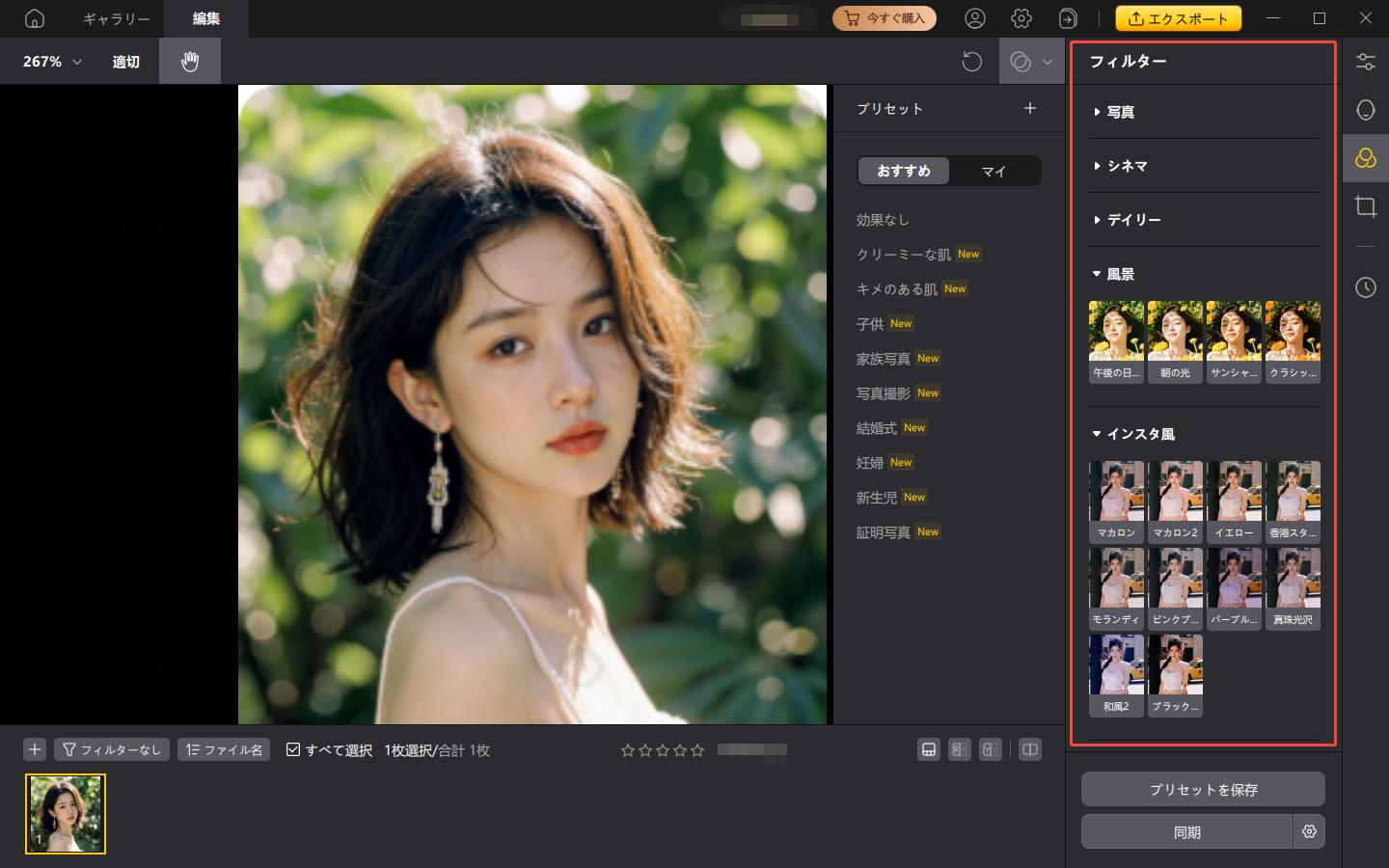Image resolution: width=1389 pixels, height=868 pixels.
Task: Toggle the filmstrip view button
Action: [x=929, y=749]
